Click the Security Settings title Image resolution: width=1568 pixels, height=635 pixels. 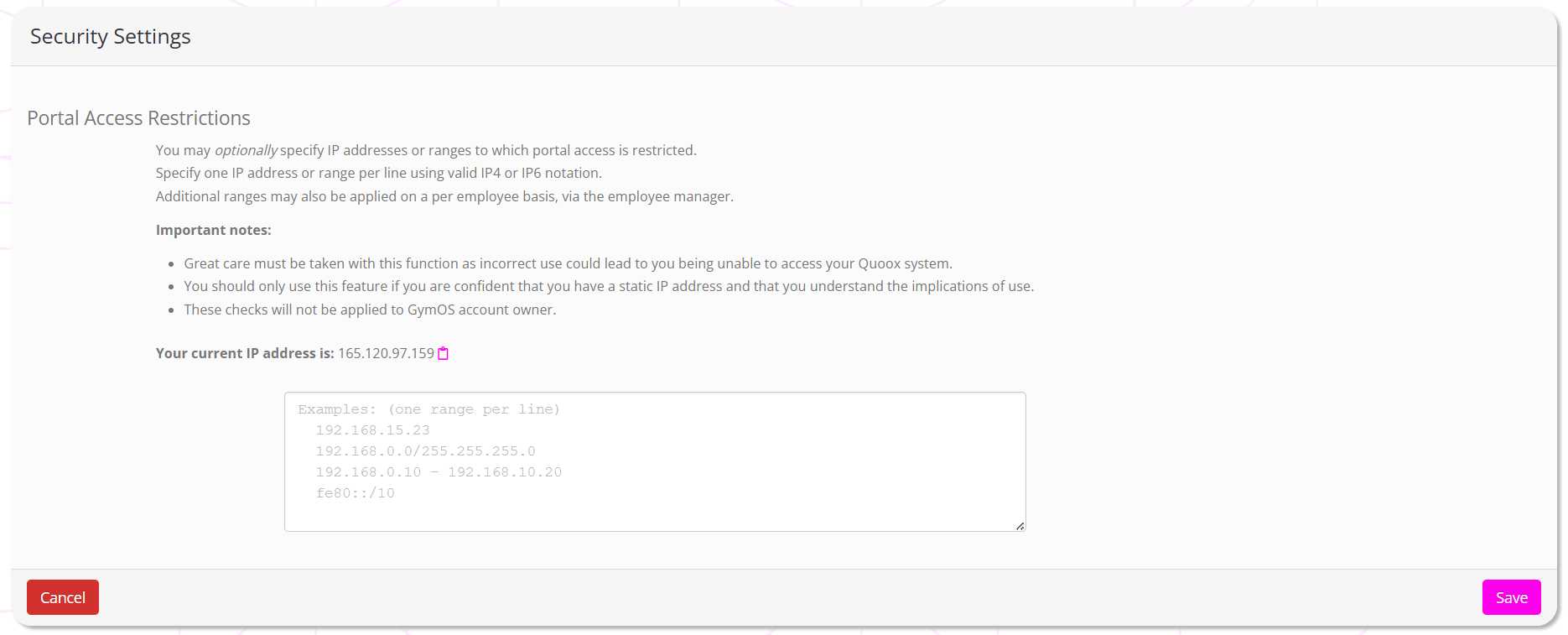(111, 37)
